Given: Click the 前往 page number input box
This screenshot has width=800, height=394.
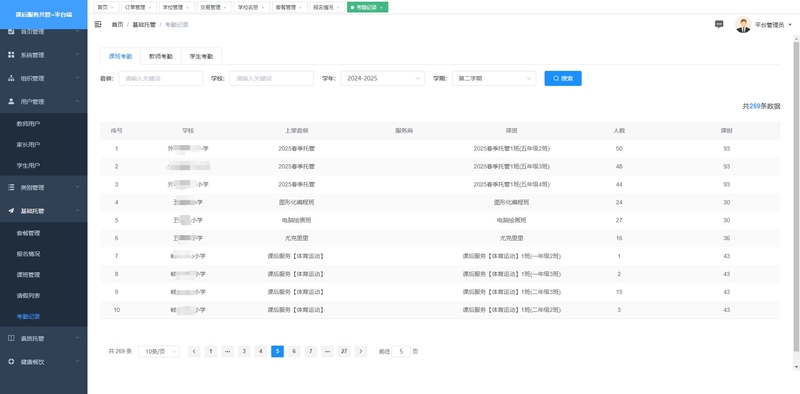Looking at the screenshot, I should click(x=402, y=351).
